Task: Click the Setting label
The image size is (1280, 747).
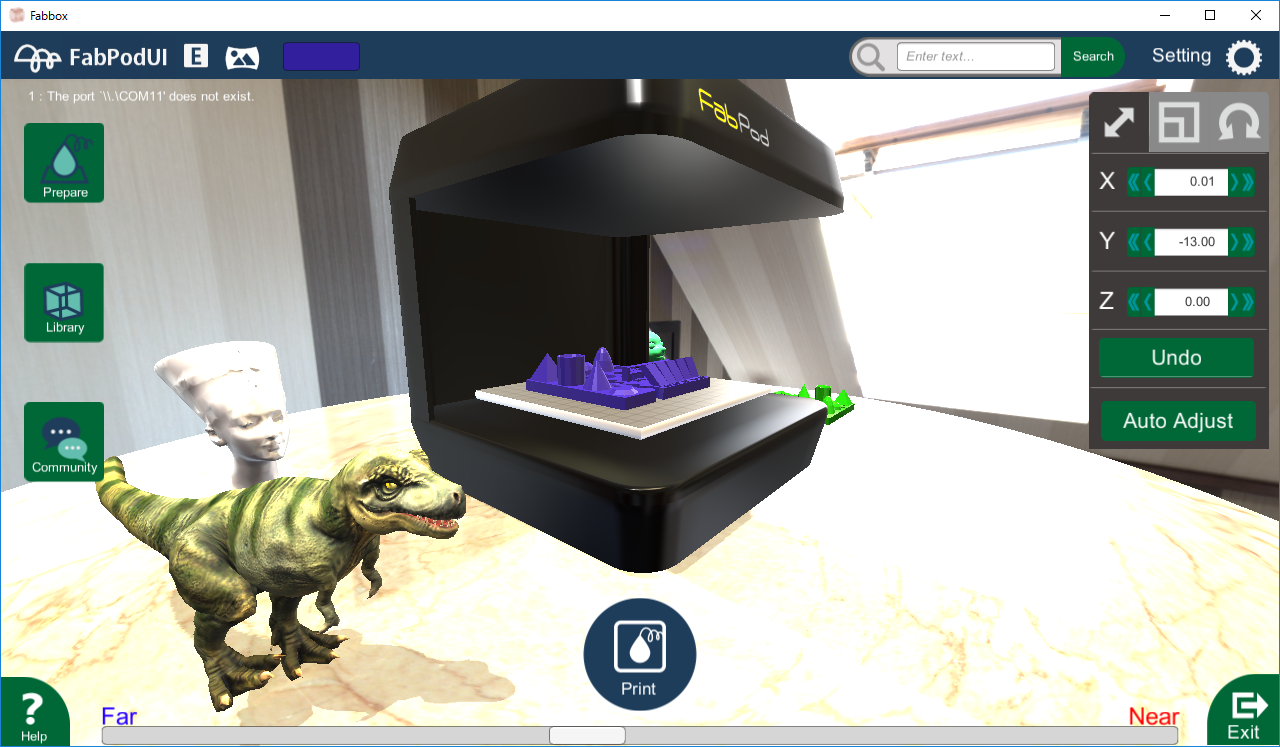Action: [1181, 56]
